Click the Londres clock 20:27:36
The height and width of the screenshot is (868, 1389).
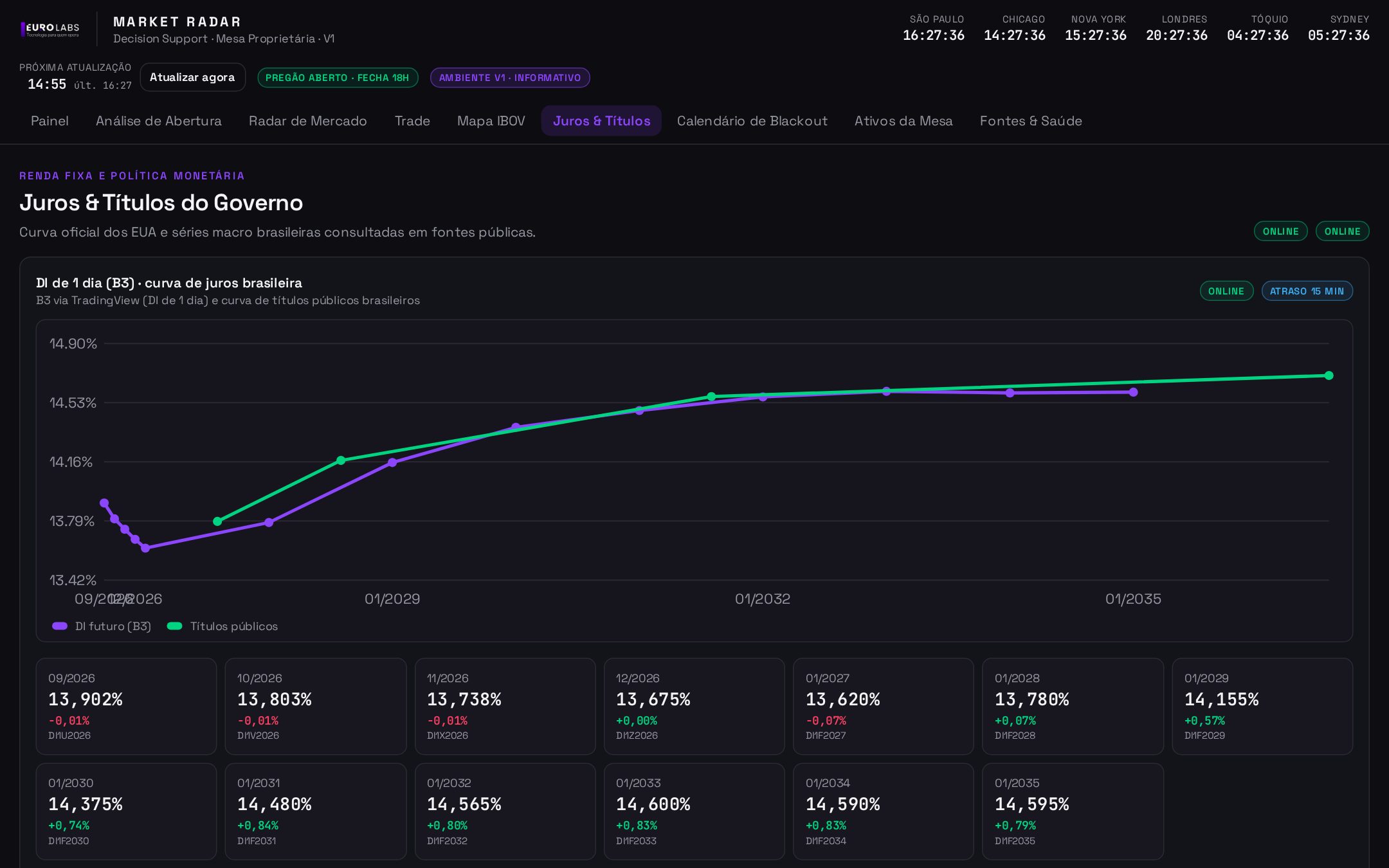point(1177,35)
